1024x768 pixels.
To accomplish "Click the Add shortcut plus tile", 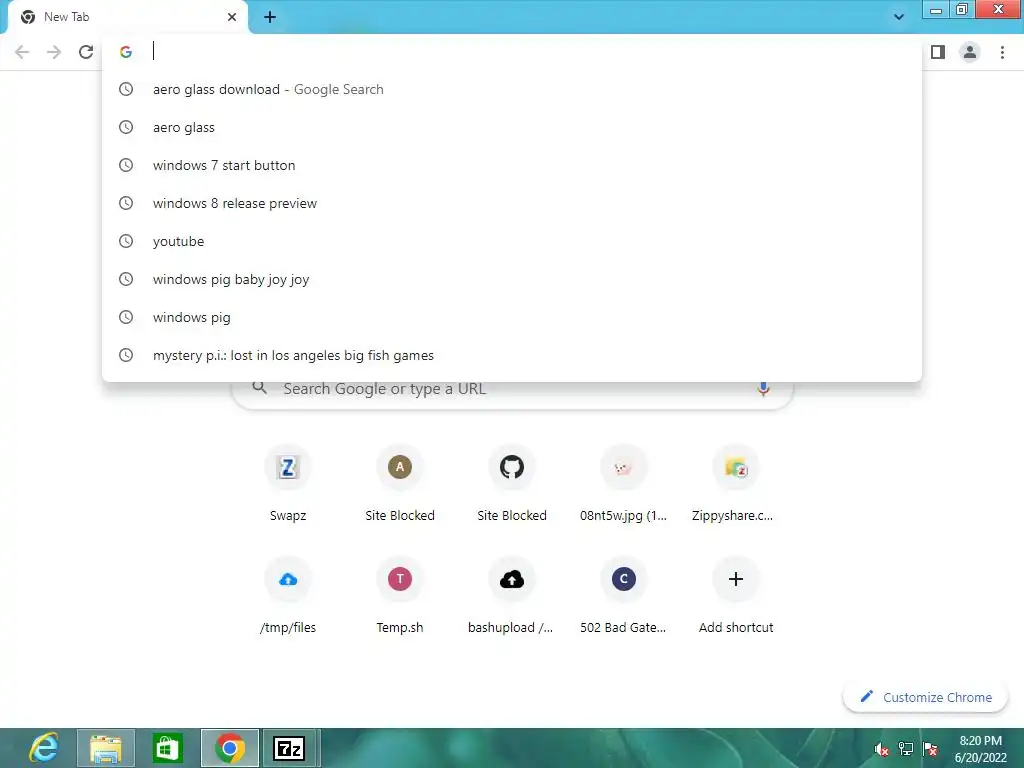I will 735,596.
